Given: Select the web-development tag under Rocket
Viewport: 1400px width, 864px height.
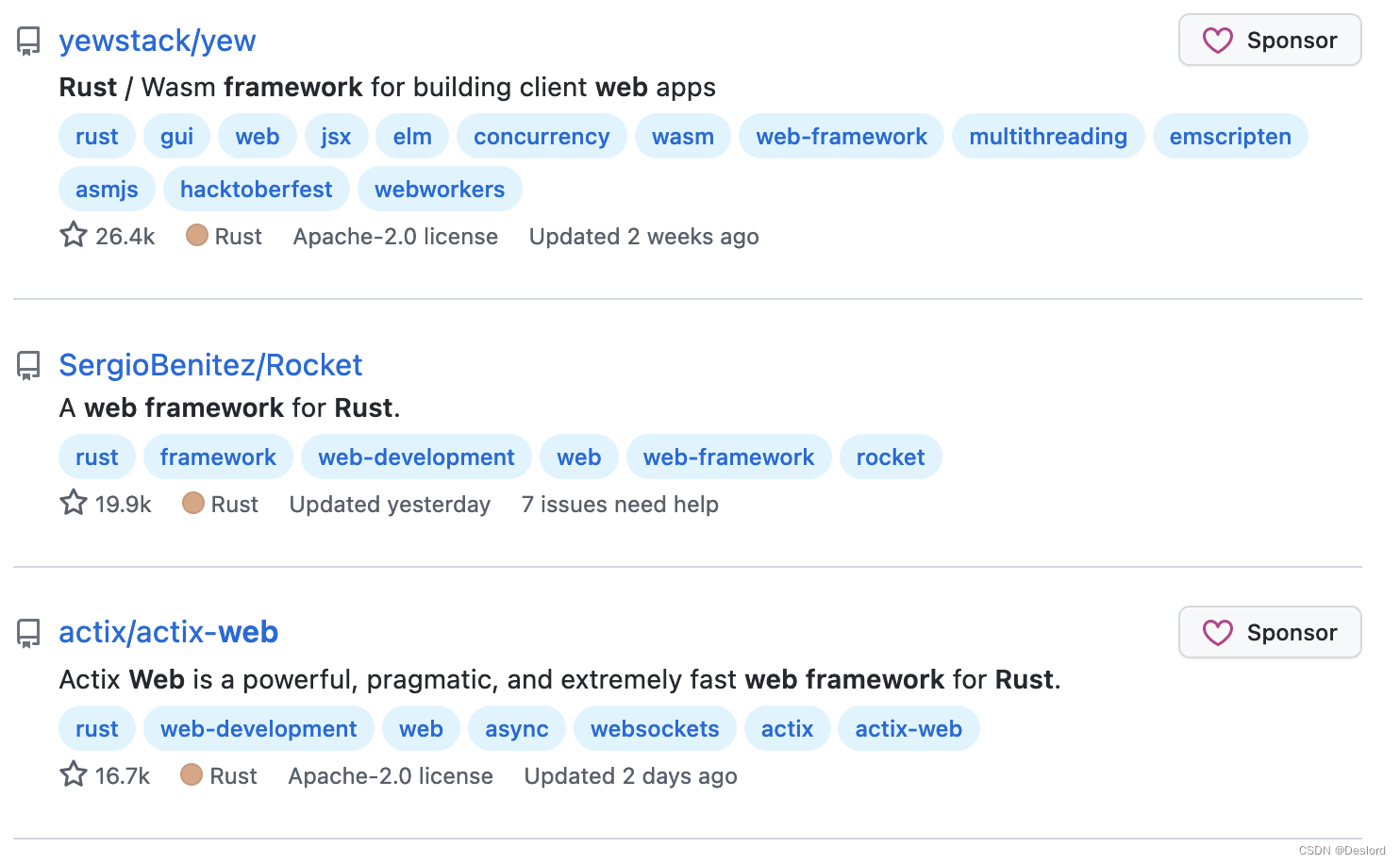Looking at the screenshot, I should (416, 457).
